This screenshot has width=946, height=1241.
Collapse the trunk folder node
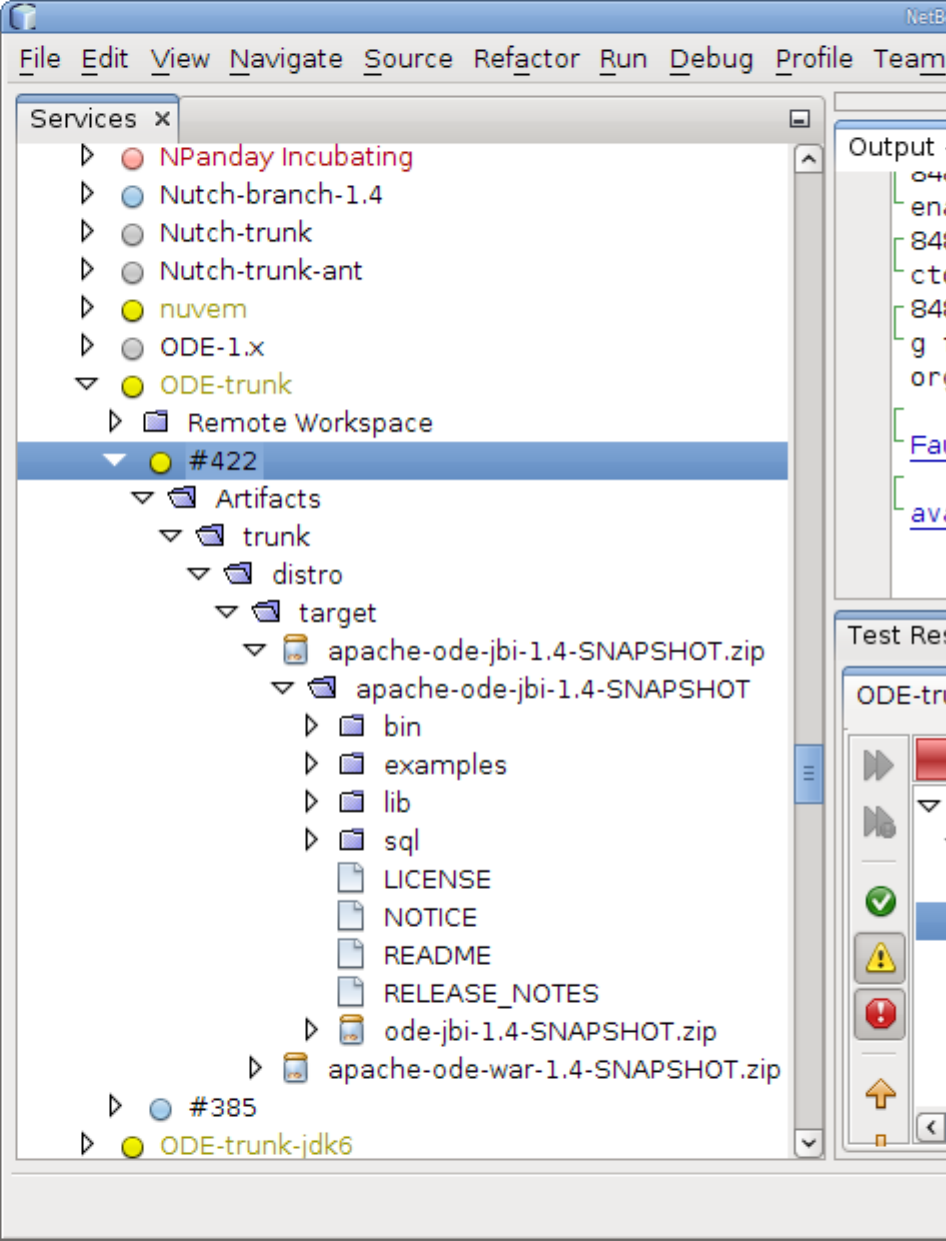click(x=171, y=536)
